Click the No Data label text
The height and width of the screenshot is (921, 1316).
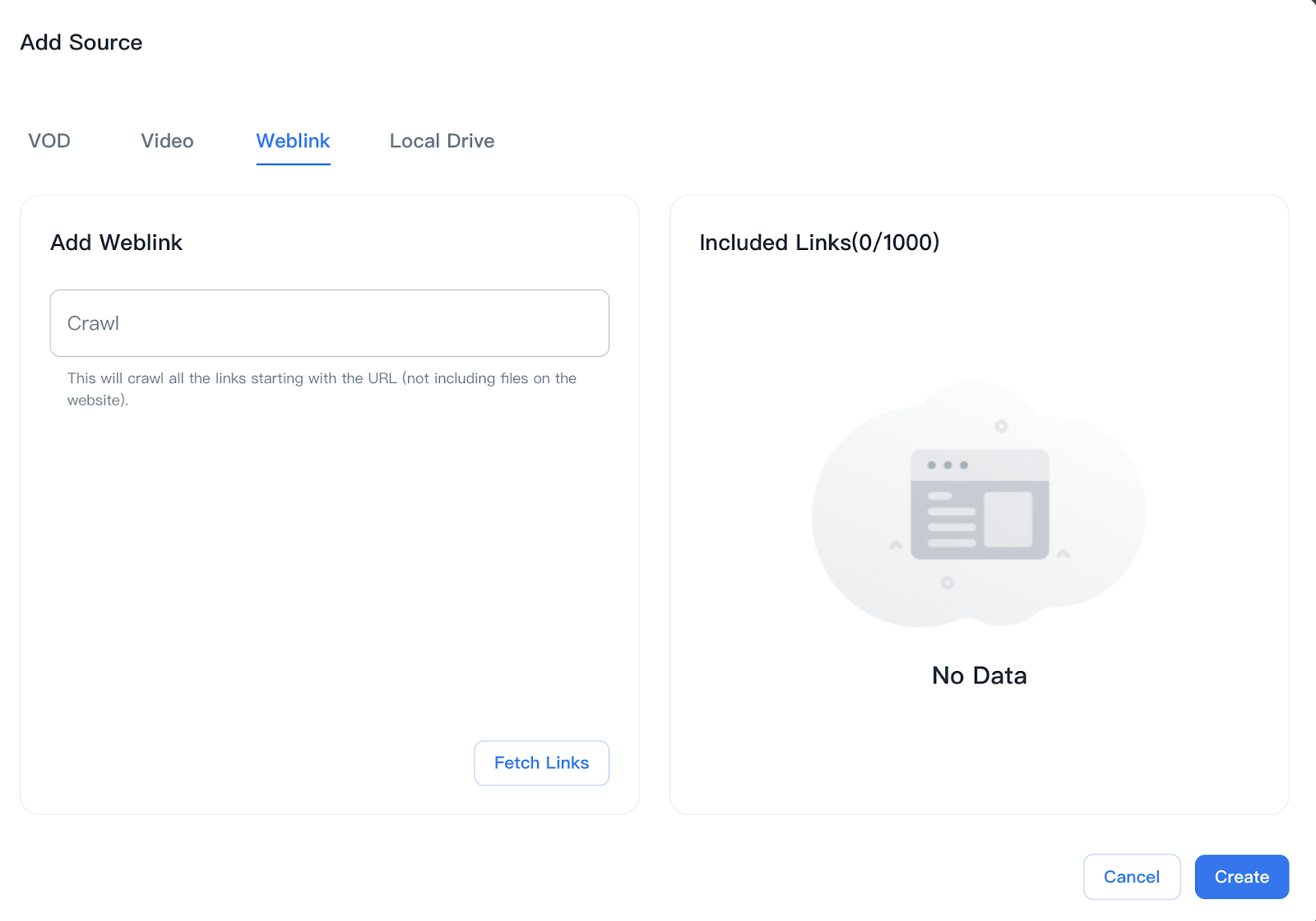(978, 675)
